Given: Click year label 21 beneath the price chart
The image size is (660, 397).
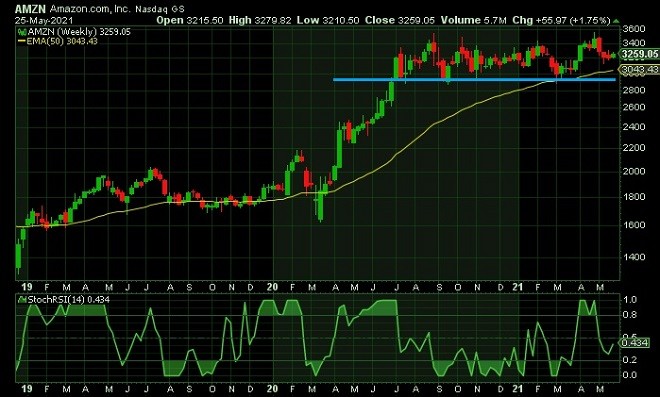Looking at the screenshot, I should (x=518, y=287).
